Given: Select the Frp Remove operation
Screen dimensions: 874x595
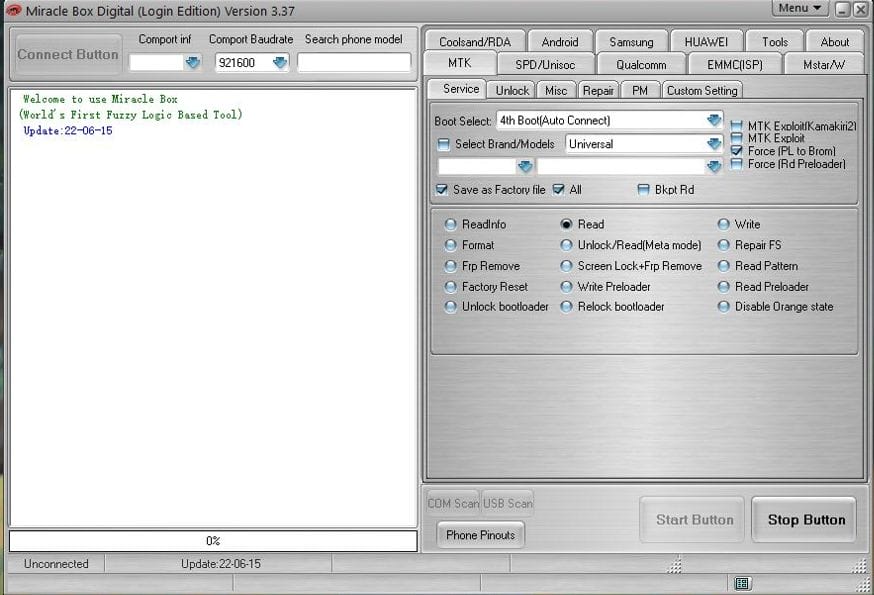Looking at the screenshot, I should pyautogui.click(x=451, y=266).
